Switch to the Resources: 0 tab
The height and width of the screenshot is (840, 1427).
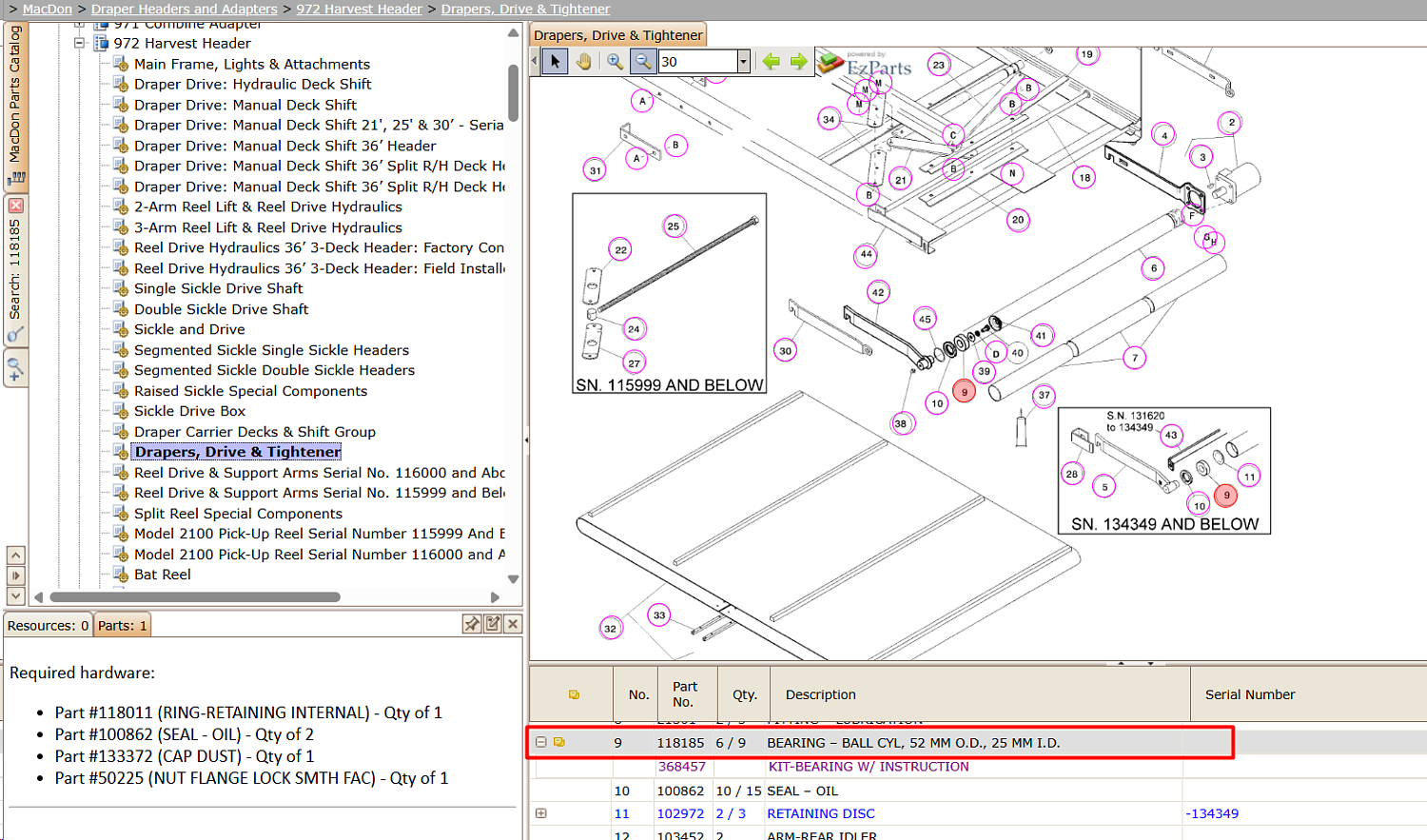[x=49, y=625]
